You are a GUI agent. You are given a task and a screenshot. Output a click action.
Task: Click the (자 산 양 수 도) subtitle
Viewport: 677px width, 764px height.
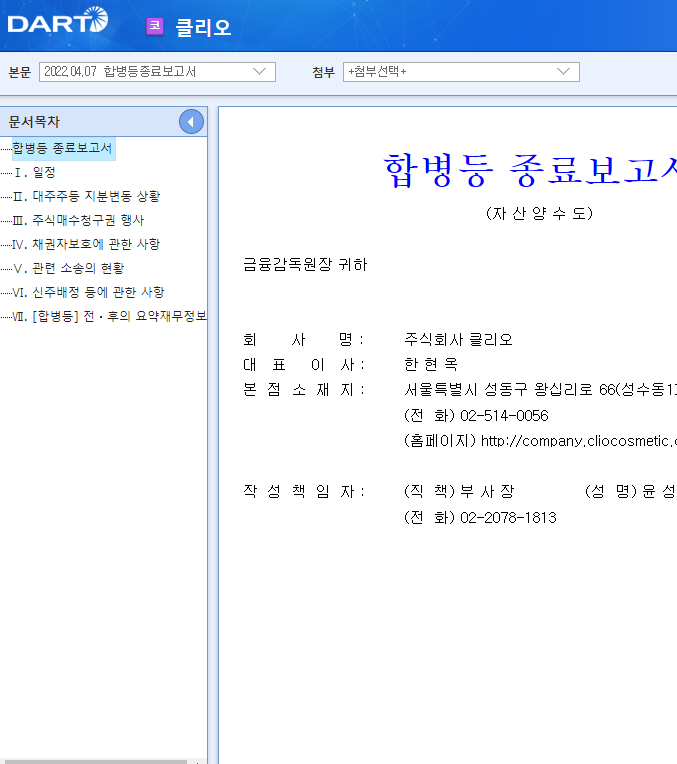tap(539, 213)
